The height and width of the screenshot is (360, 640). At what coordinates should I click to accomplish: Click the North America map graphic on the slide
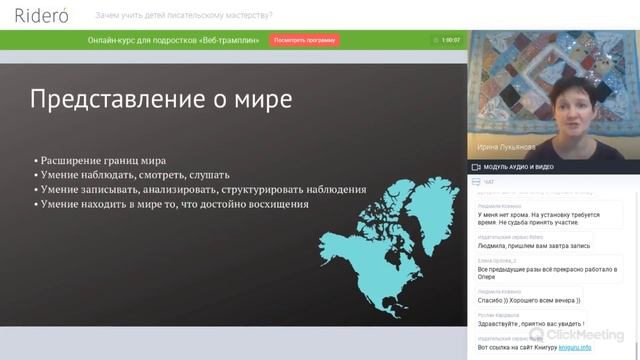point(389,247)
